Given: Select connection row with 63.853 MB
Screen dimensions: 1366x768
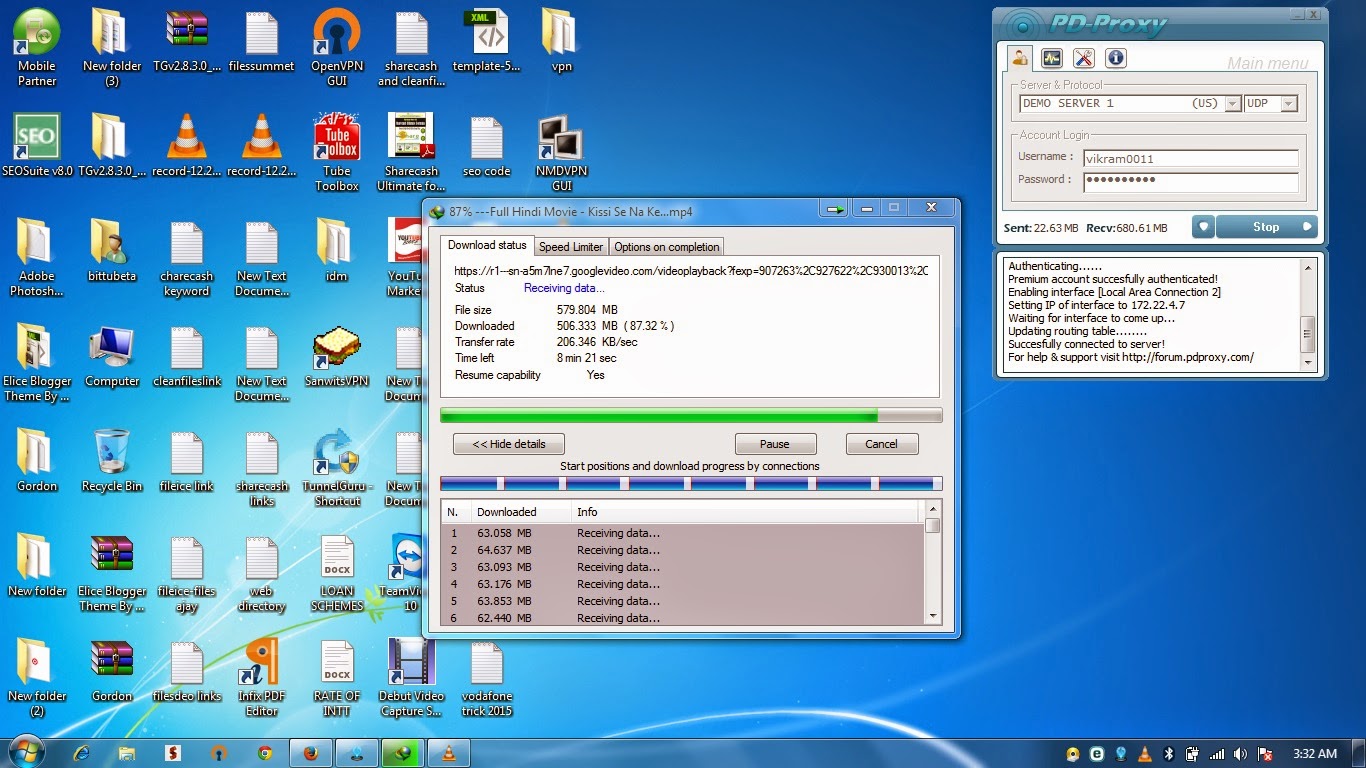Looking at the screenshot, I should point(683,601).
